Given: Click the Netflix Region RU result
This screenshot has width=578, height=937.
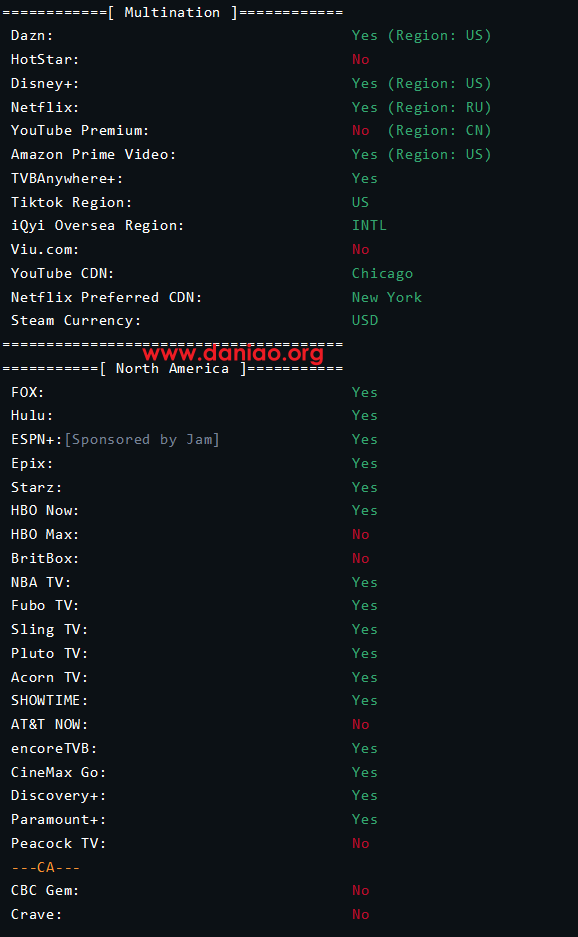Looking at the screenshot, I should coord(421,108).
